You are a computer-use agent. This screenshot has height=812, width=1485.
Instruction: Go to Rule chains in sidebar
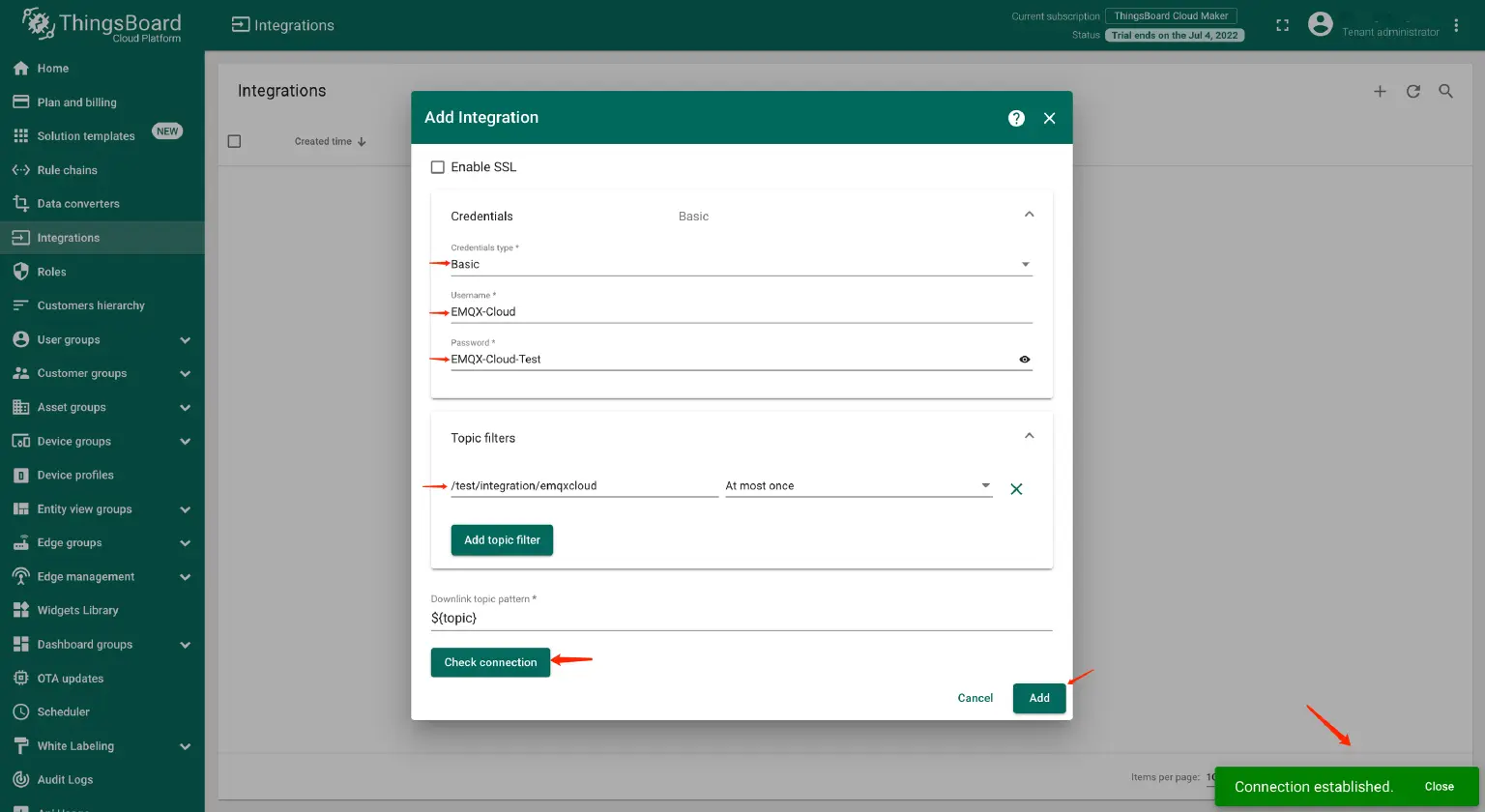[x=67, y=170]
